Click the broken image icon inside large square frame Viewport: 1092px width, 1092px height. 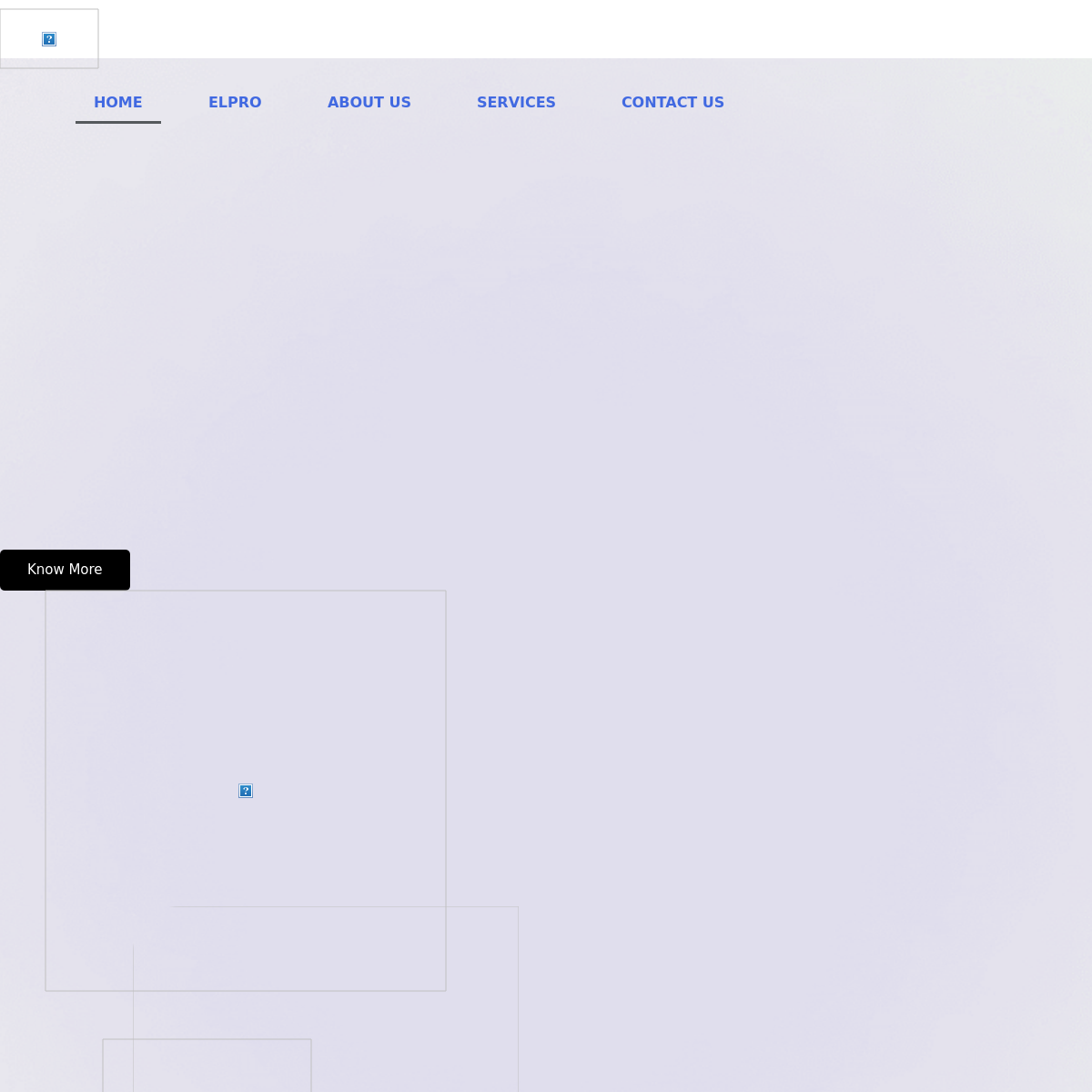[246, 791]
